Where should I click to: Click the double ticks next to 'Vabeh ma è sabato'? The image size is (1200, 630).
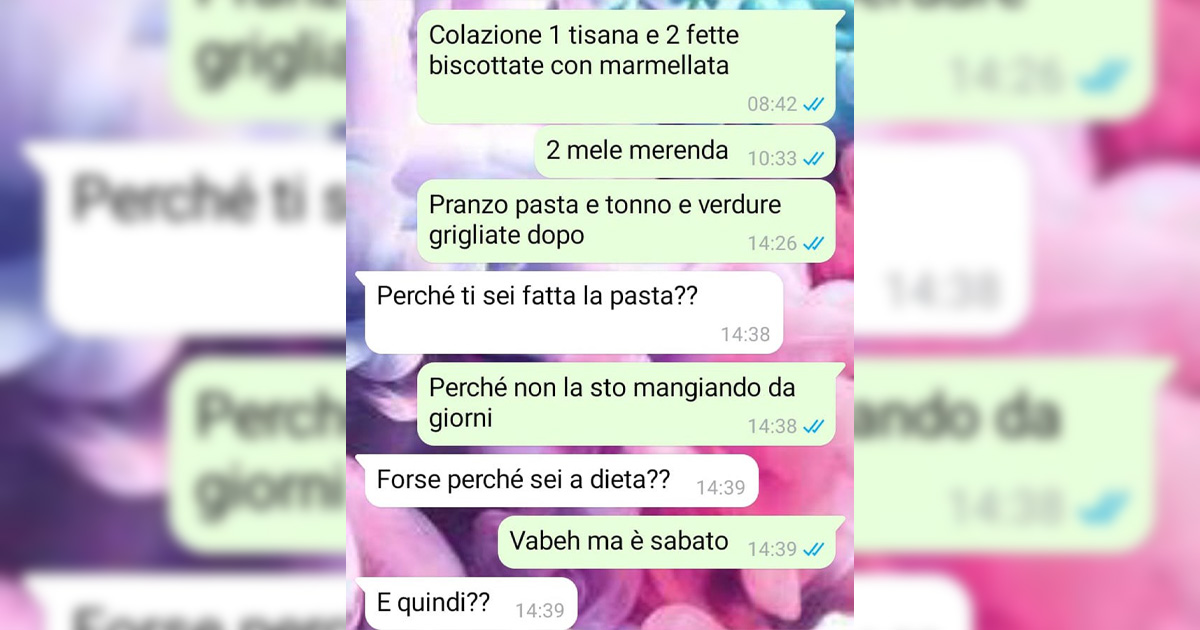tap(813, 549)
